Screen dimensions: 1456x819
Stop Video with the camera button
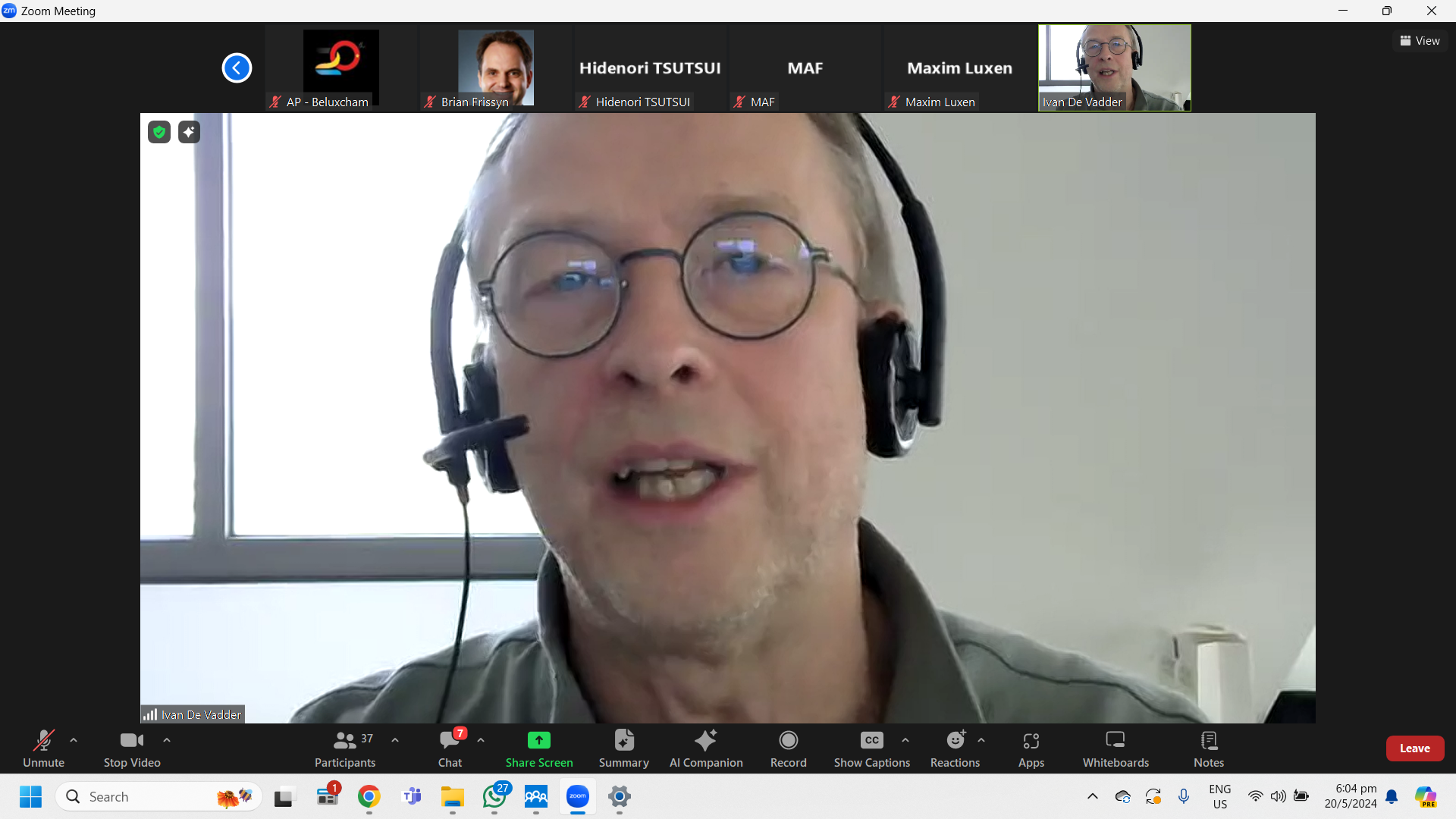click(131, 748)
